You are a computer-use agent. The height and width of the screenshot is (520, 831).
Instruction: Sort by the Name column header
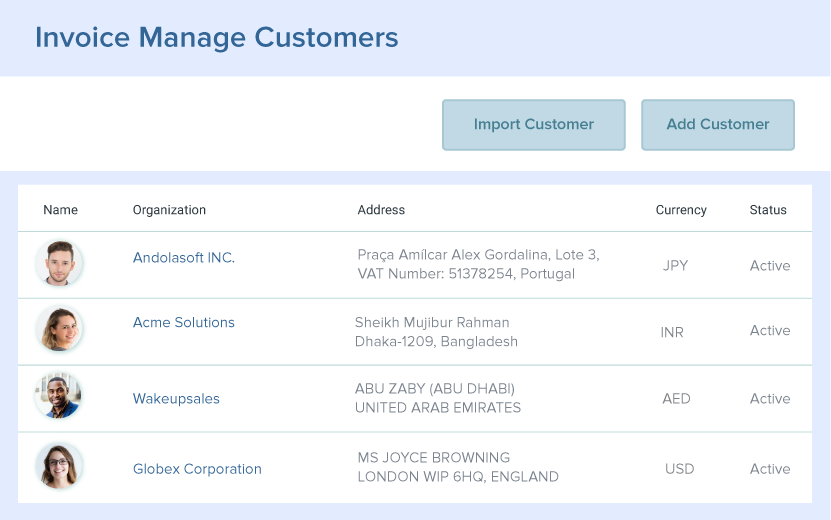click(60, 210)
